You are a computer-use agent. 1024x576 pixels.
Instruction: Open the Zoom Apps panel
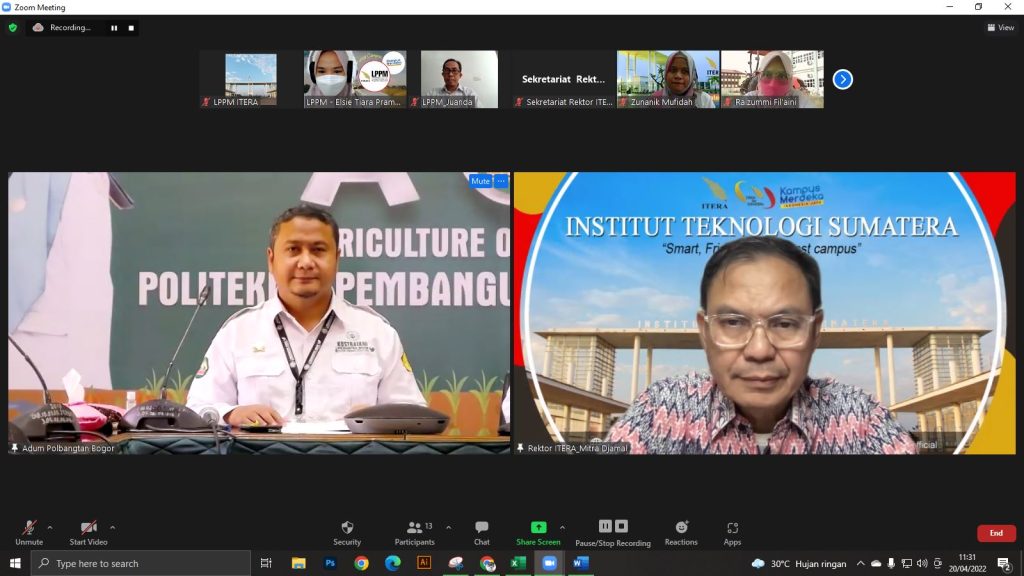pyautogui.click(x=732, y=533)
